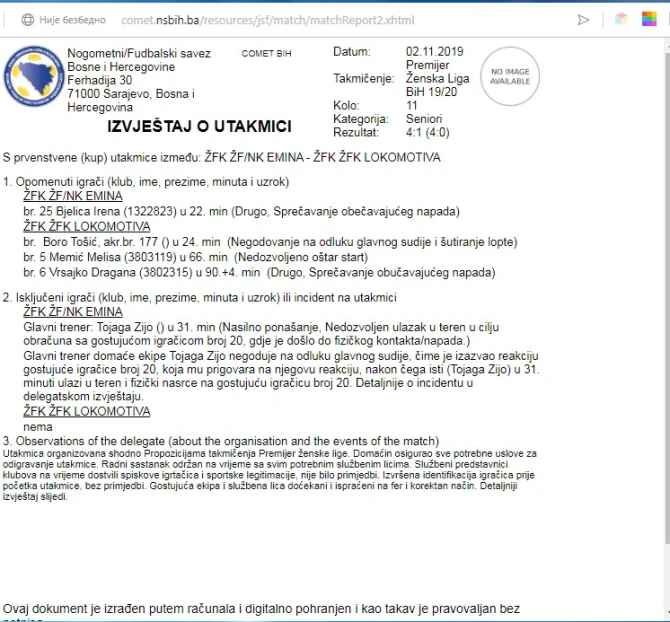Screen dimensions: 670x622
Task: Click the send/share arrow icon in address bar
Action: tap(583, 20)
